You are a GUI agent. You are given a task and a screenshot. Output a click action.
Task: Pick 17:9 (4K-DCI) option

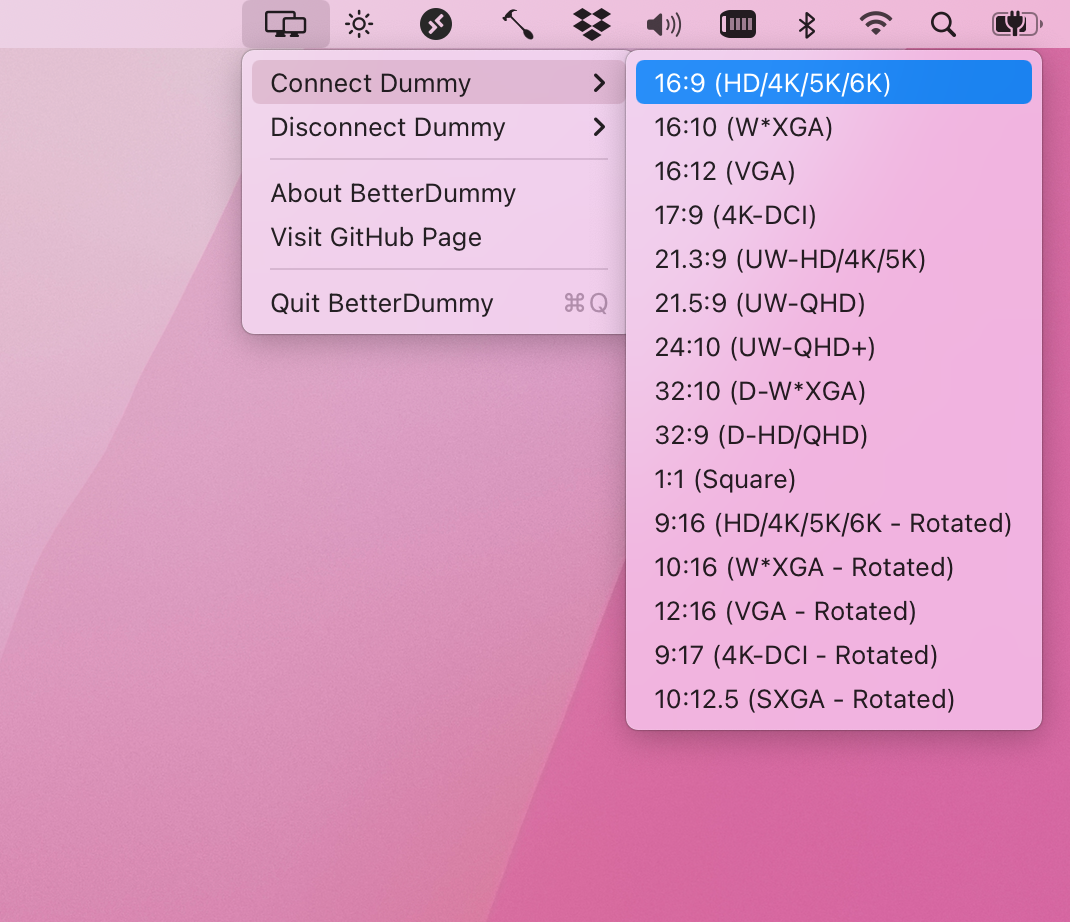pos(833,215)
